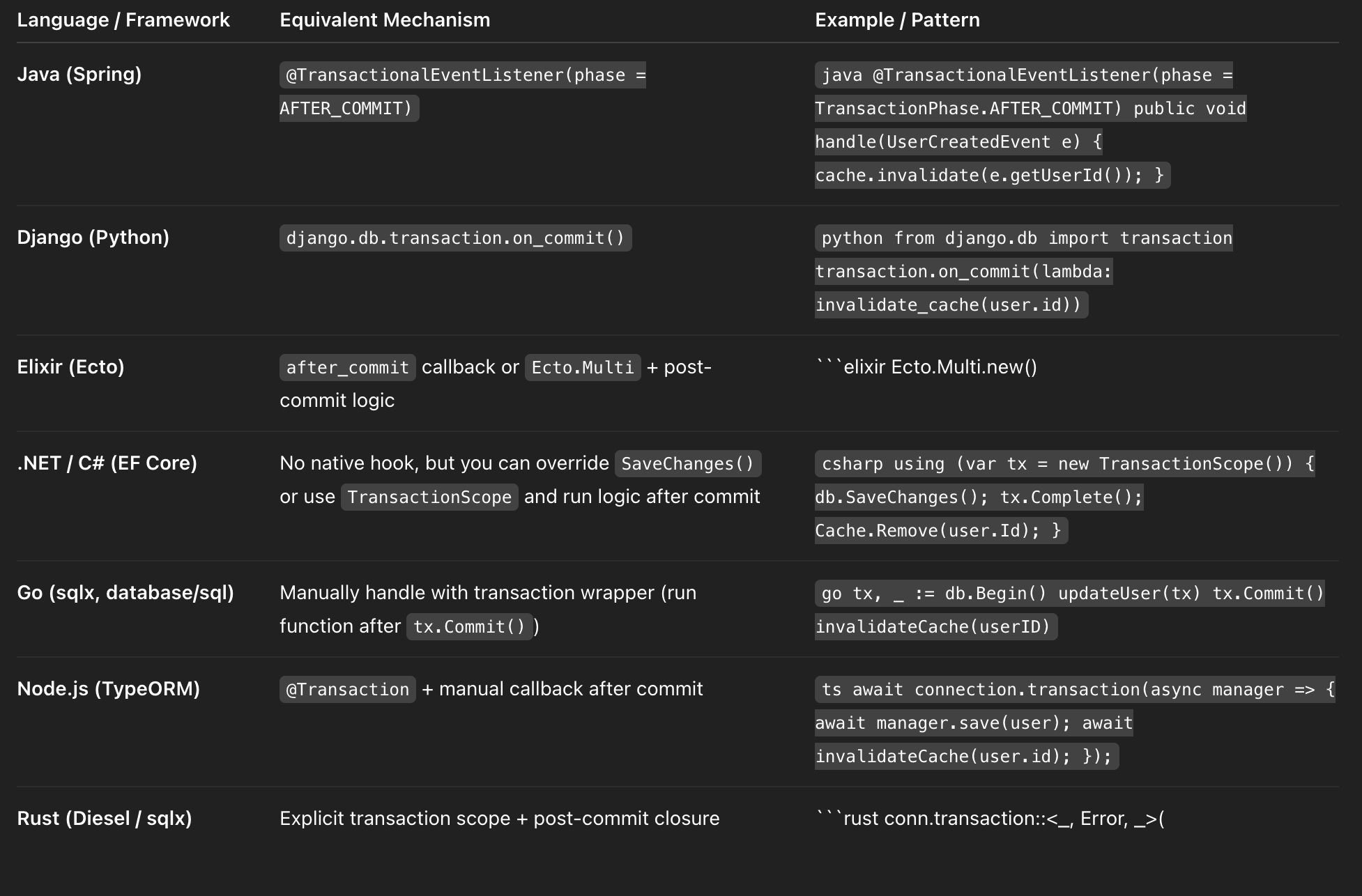Click the Java cache.invalidate example code line
1362x896 pixels.
coord(990,176)
